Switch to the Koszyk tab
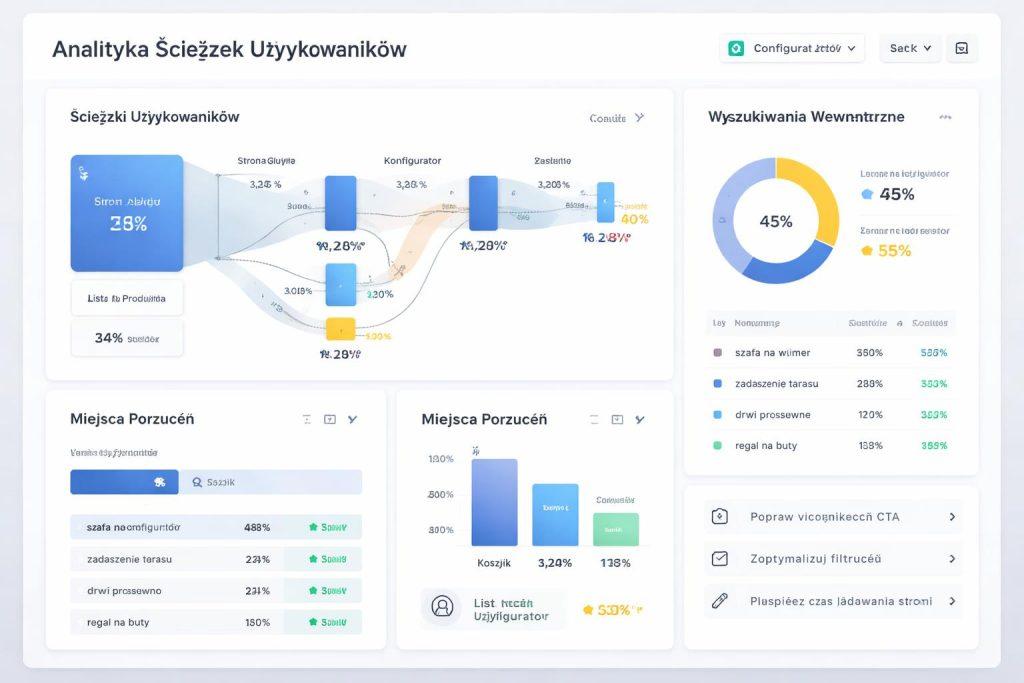The image size is (1024, 683). (270, 482)
